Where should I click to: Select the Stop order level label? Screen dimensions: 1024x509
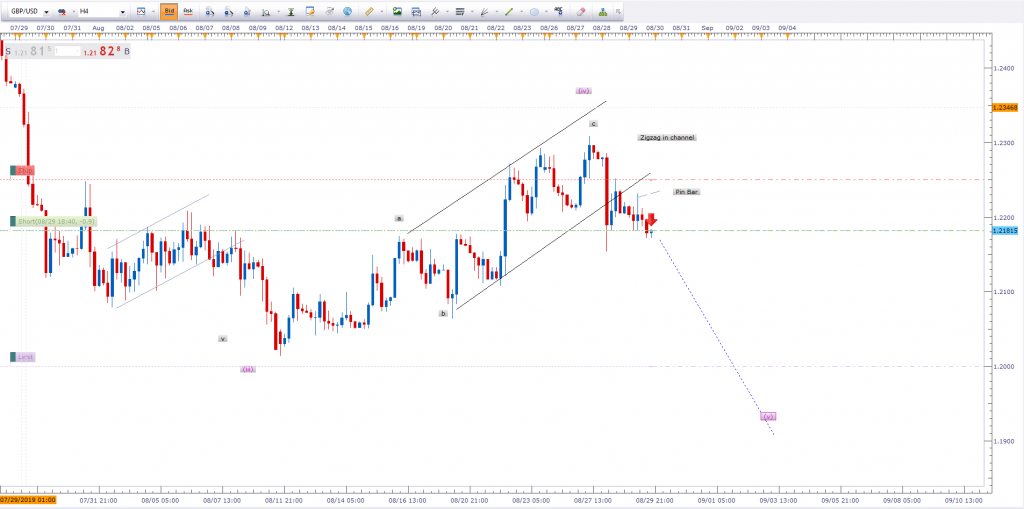(23, 171)
